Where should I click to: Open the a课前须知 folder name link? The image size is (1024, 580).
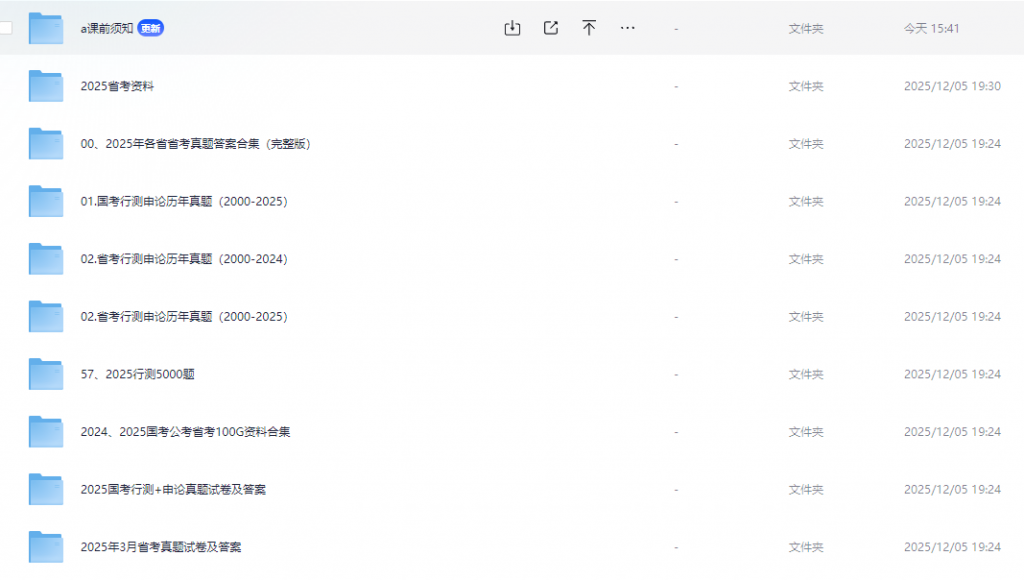[106, 29]
